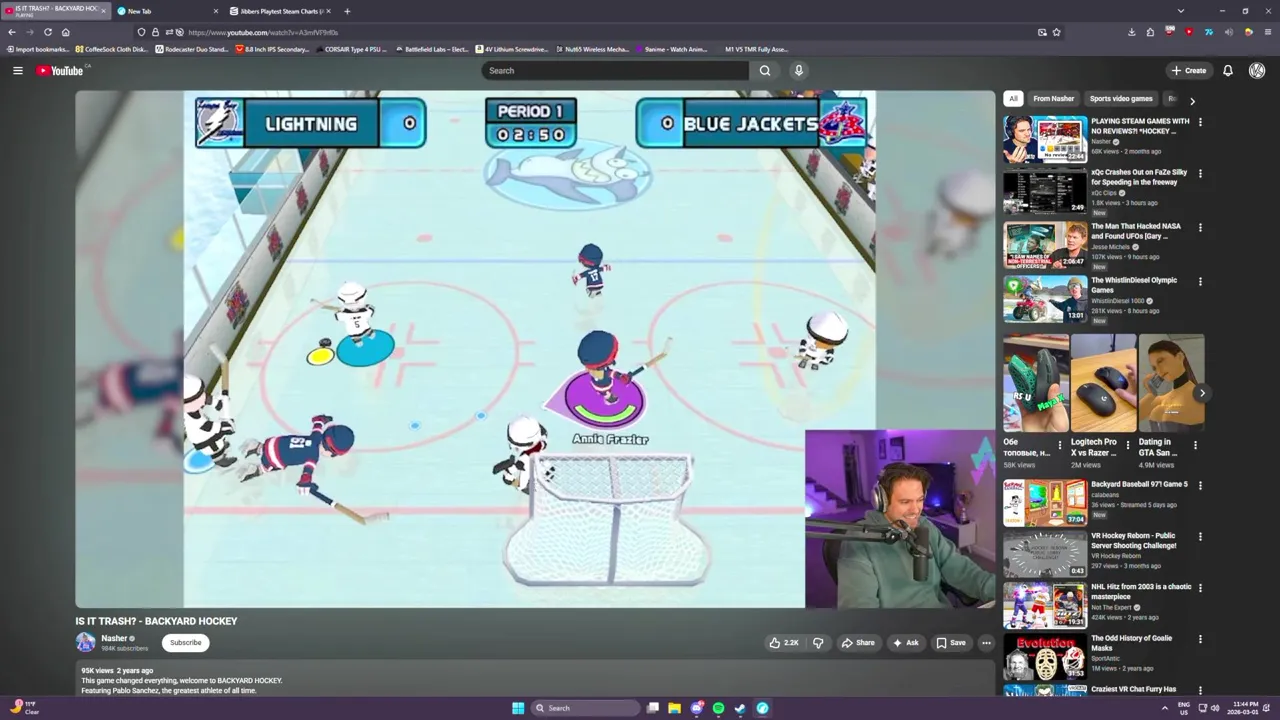
Task: Open a new browser tab with plus
Action: click(x=347, y=11)
